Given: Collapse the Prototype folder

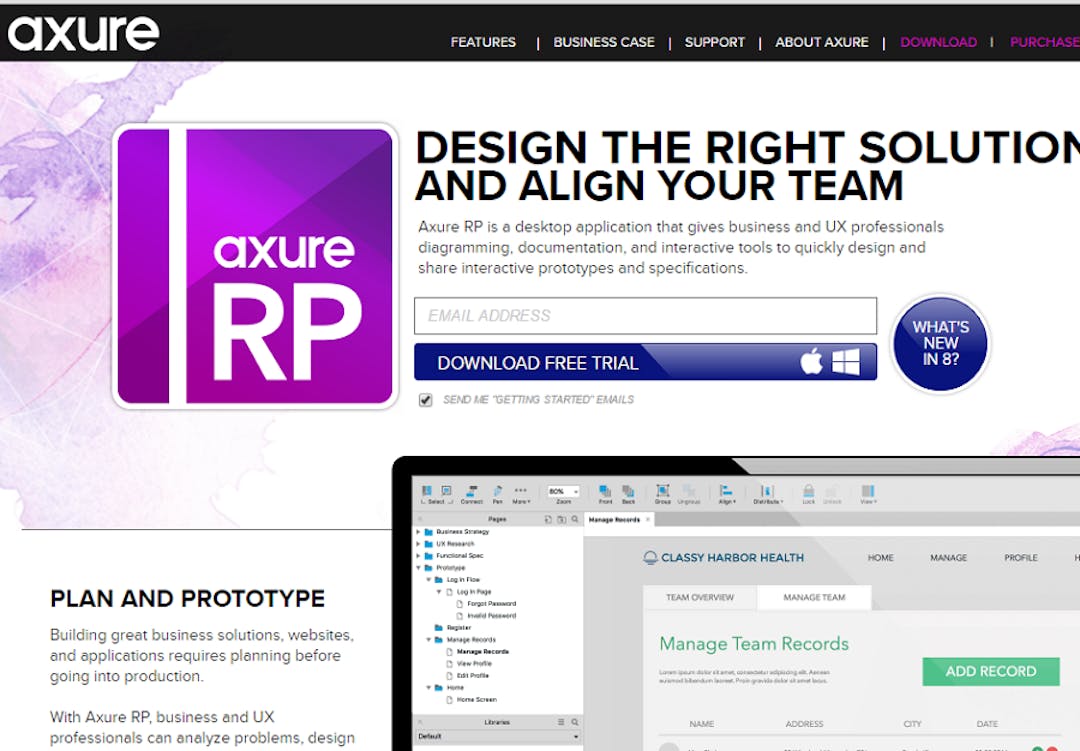Looking at the screenshot, I should 417,568.
